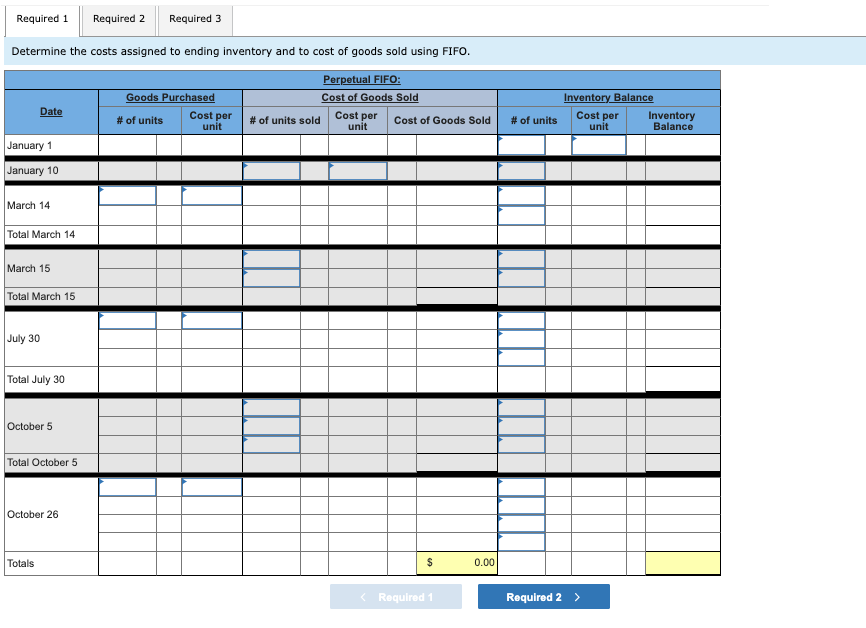Click the yellow Totals inventory balance cell
Image resolution: width=866 pixels, height=628 pixels.
(x=681, y=563)
